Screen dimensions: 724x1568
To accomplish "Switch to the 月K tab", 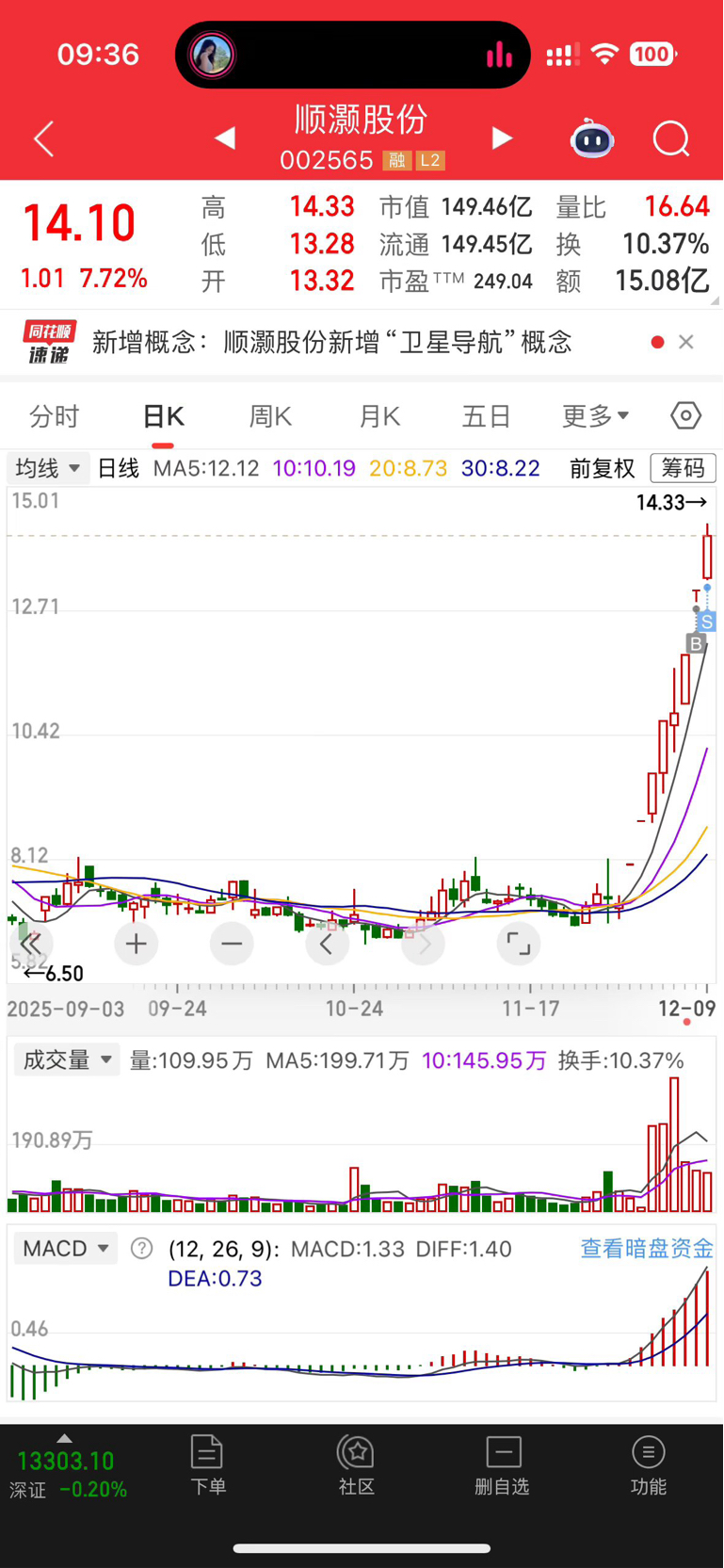I will point(379,415).
